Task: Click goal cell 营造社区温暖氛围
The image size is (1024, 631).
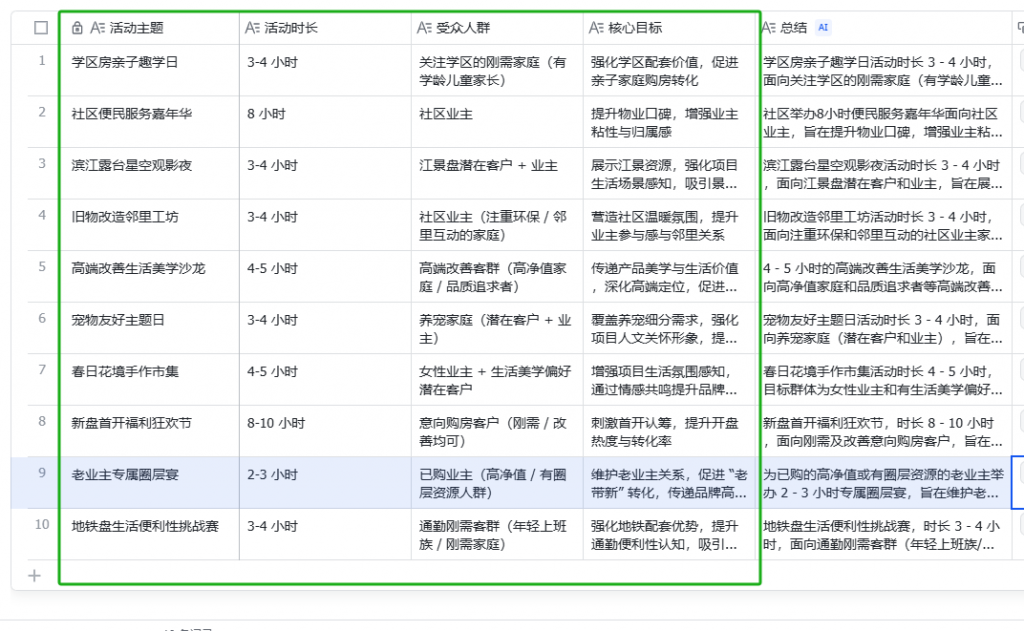Action: 671,225
